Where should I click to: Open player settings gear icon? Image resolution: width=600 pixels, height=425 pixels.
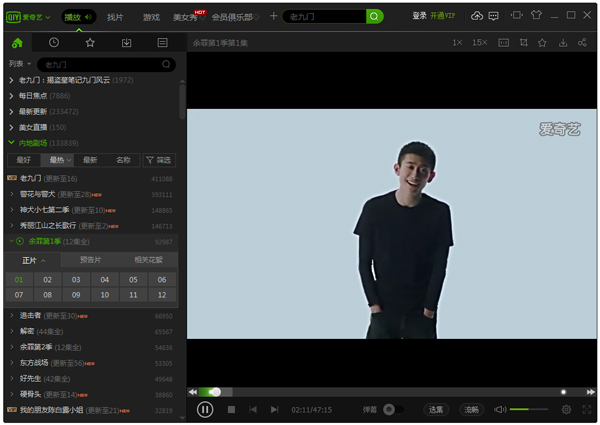(566, 410)
